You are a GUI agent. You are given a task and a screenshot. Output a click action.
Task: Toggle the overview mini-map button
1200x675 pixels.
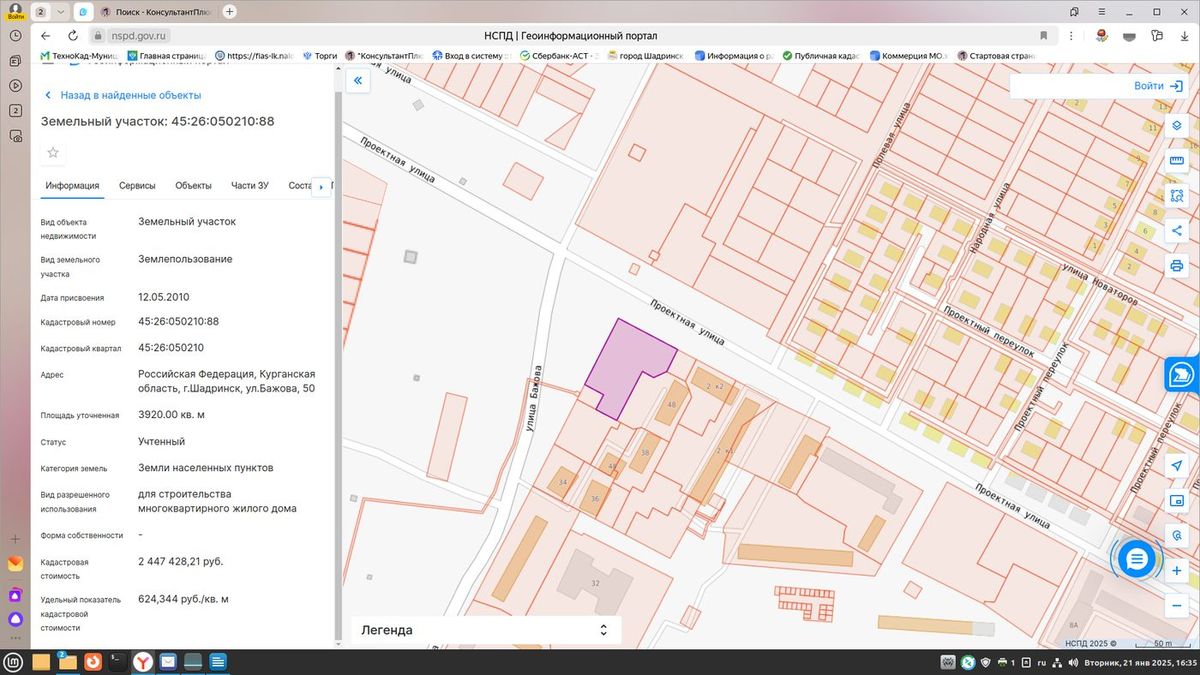pyautogui.click(x=1177, y=501)
